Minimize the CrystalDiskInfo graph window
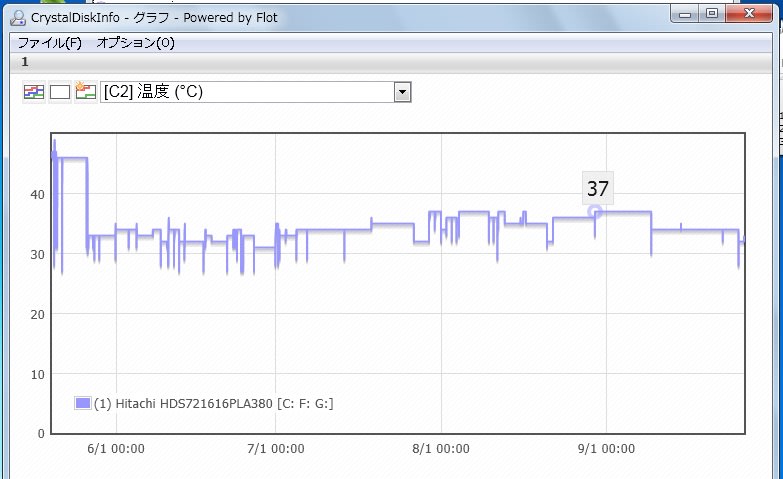 [x=685, y=14]
